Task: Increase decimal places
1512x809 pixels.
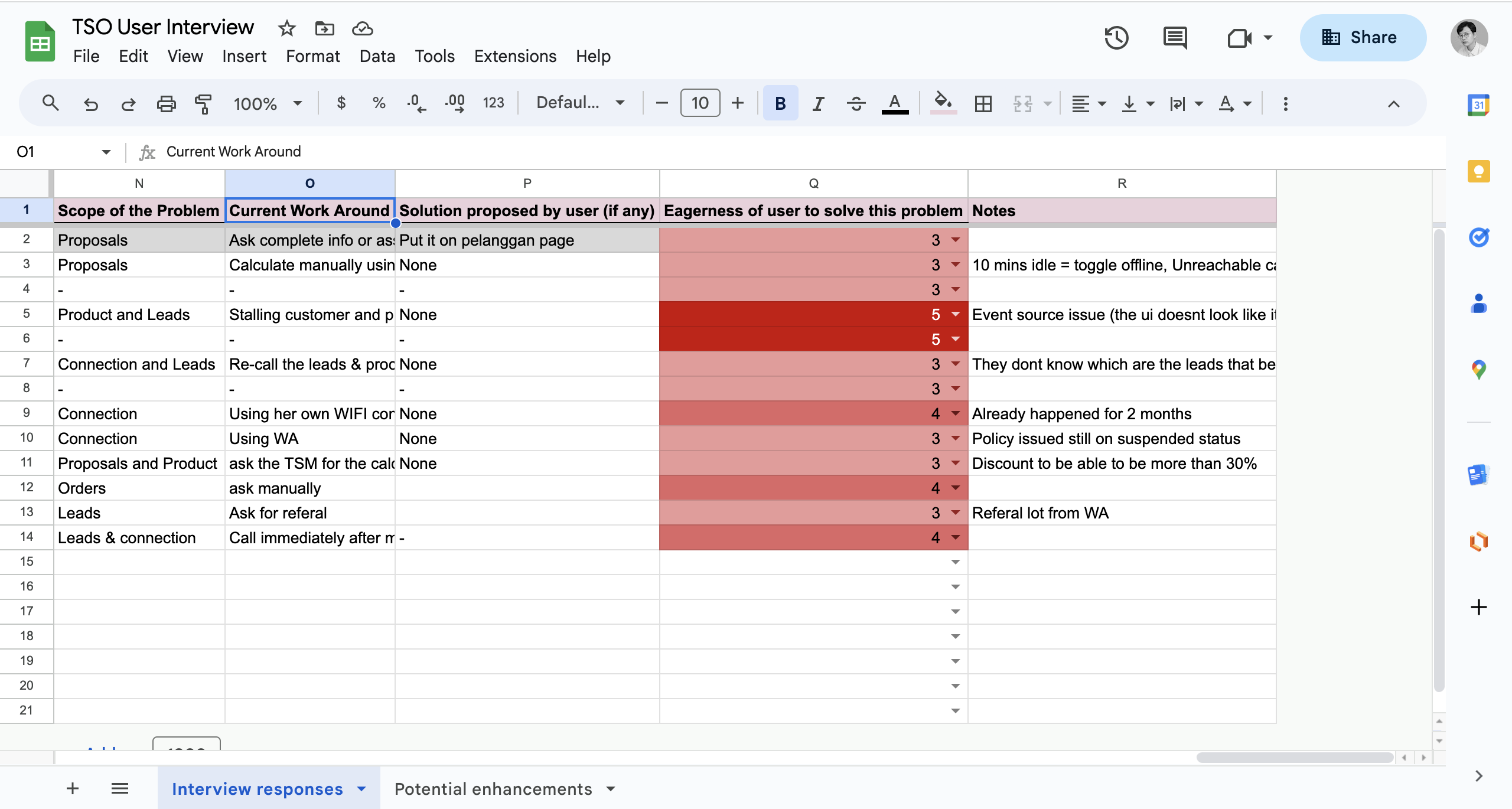Action: coord(455,103)
